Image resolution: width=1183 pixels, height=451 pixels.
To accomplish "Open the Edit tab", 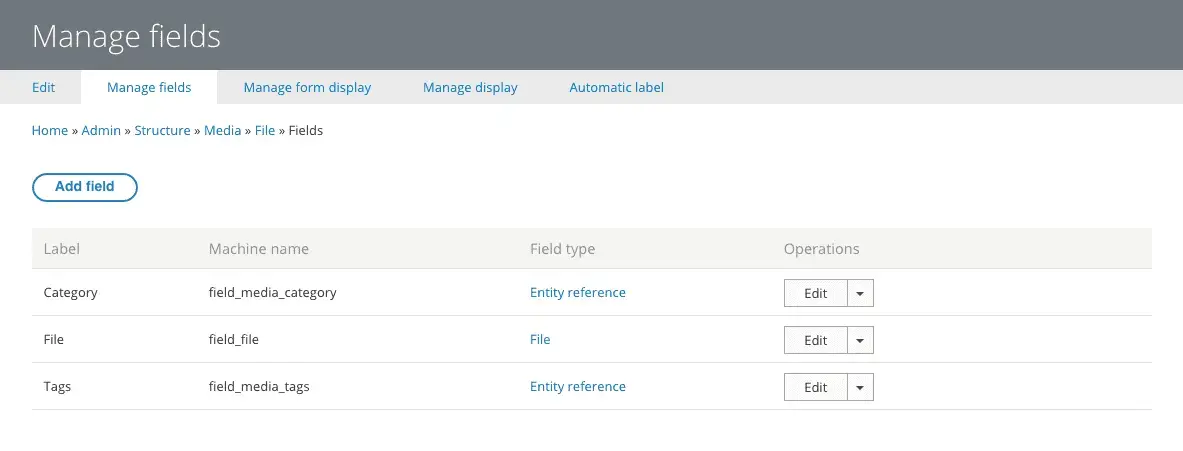I will (43, 87).
